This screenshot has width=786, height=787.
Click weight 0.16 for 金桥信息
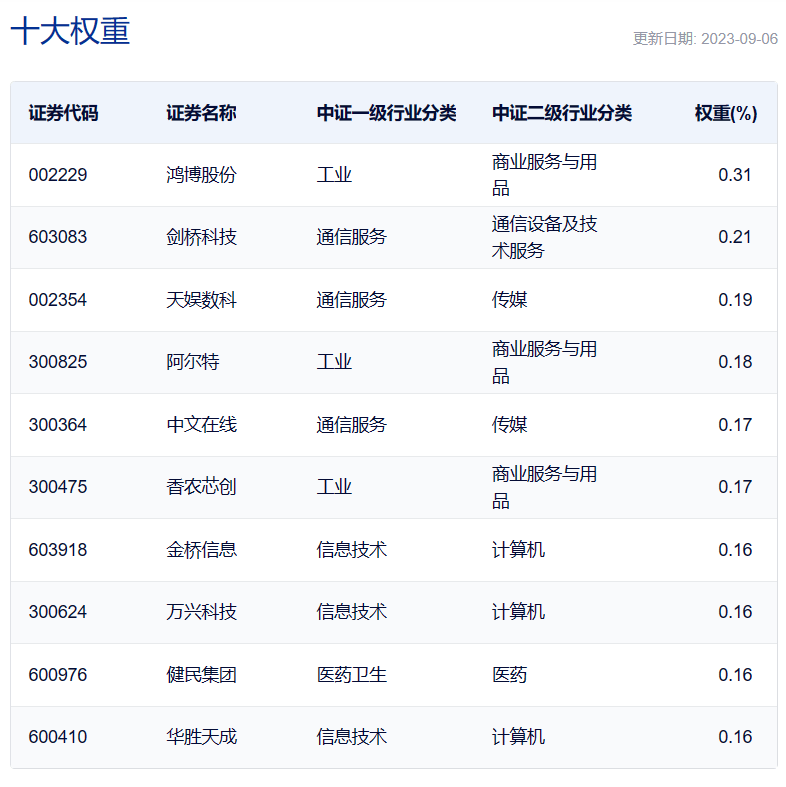[735, 550]
